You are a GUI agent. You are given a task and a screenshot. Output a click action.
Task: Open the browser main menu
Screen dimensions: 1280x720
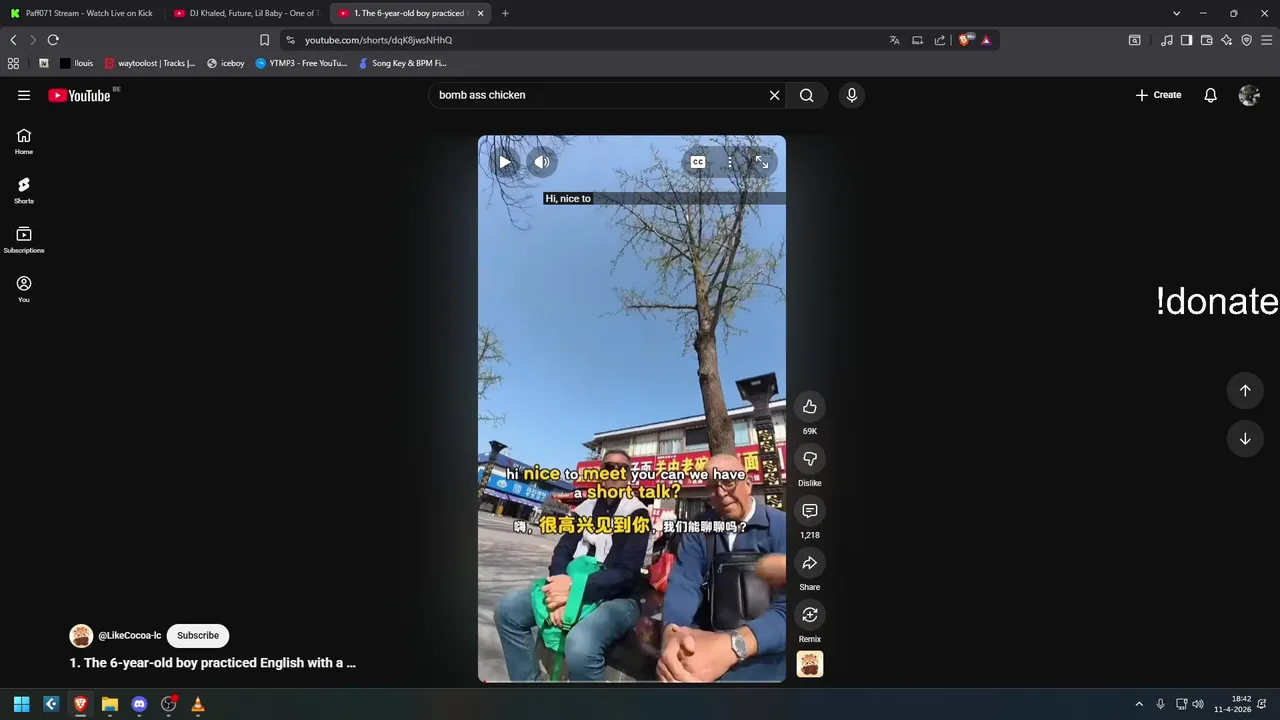(1266, 40)
